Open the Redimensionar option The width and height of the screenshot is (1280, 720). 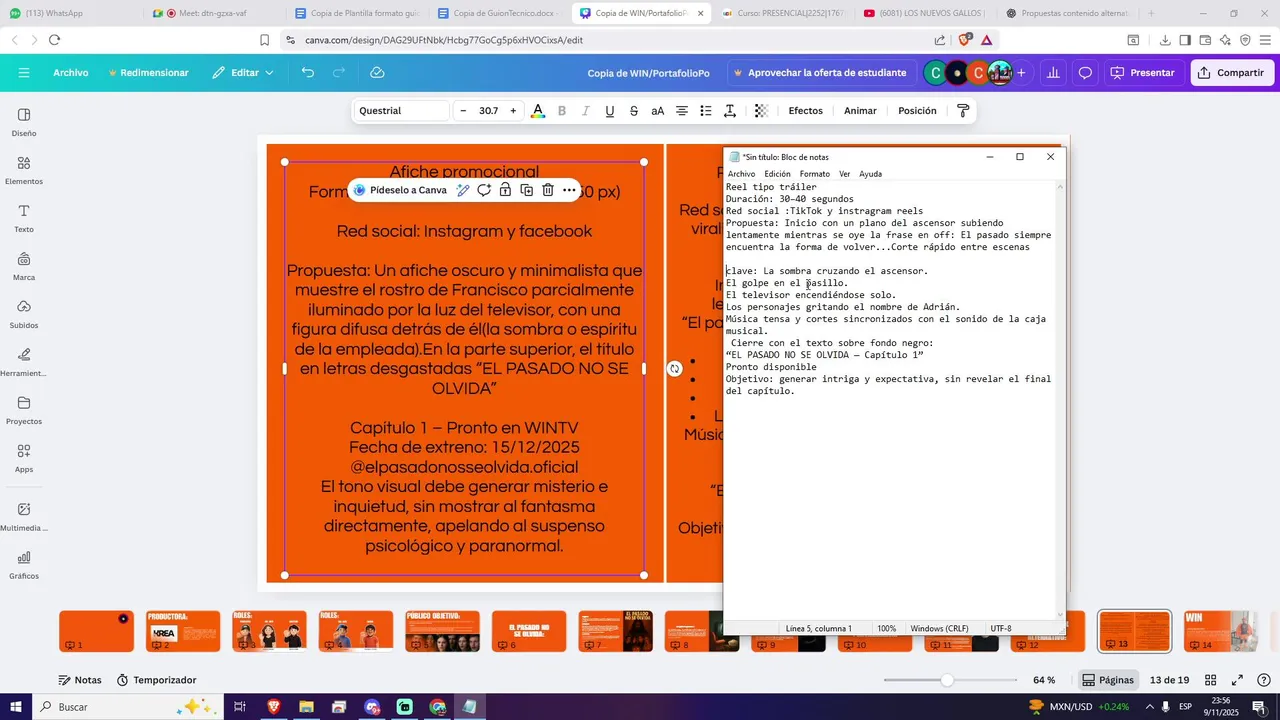coord(148,73)
